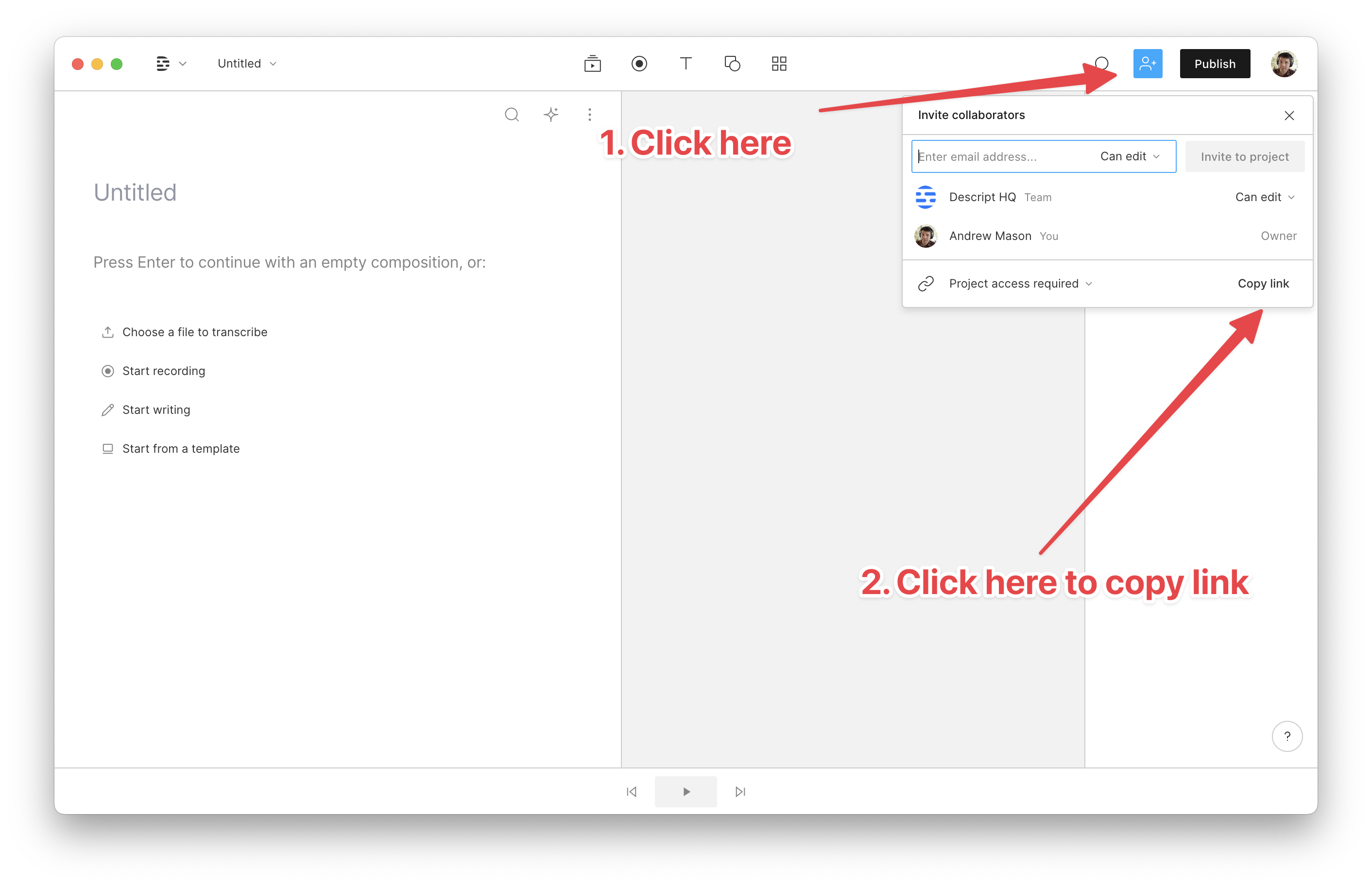Click the macOS yellow minimize window button
This screenshot has width=1372, height=886.
coord(97,64)
